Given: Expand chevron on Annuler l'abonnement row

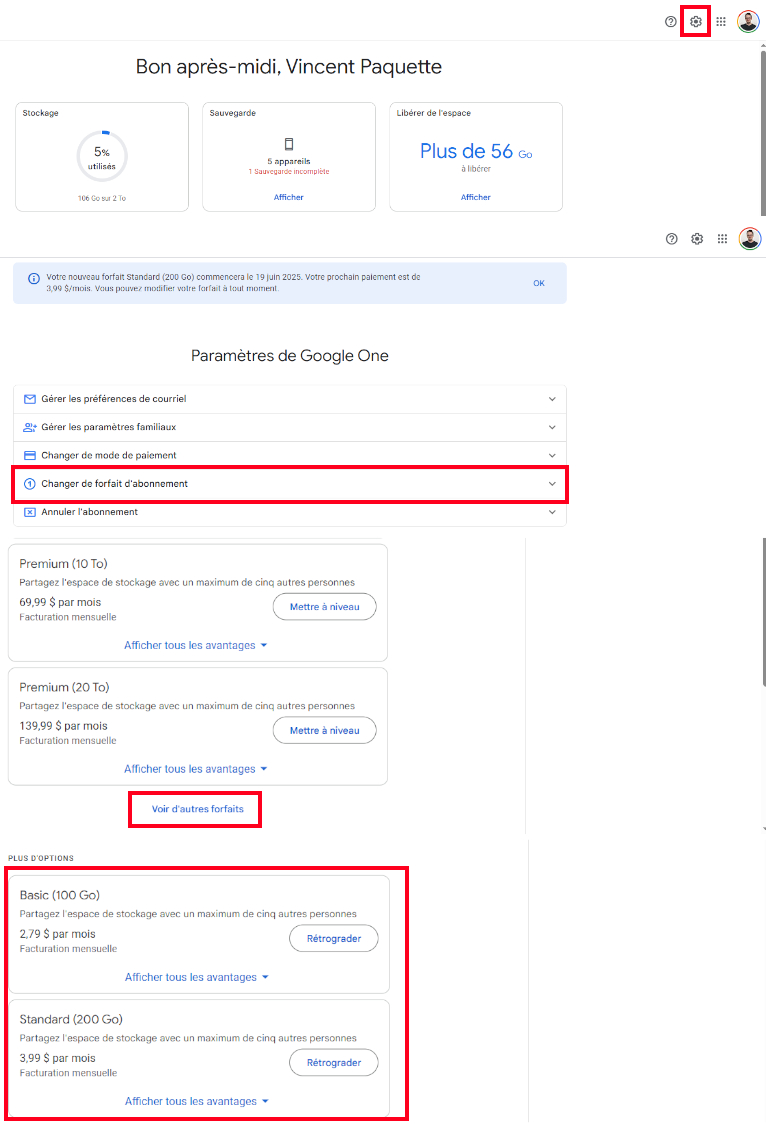Looking at the screenshot, I should [x=552, y=512].
